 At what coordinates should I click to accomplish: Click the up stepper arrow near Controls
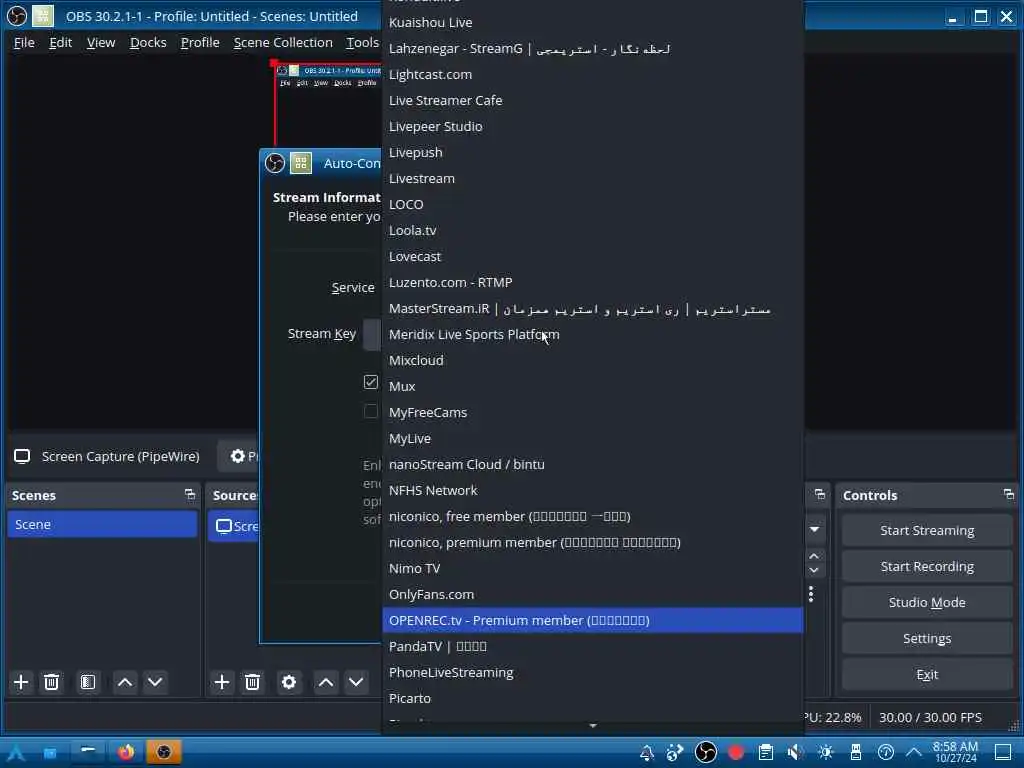(x=814, y=556)
